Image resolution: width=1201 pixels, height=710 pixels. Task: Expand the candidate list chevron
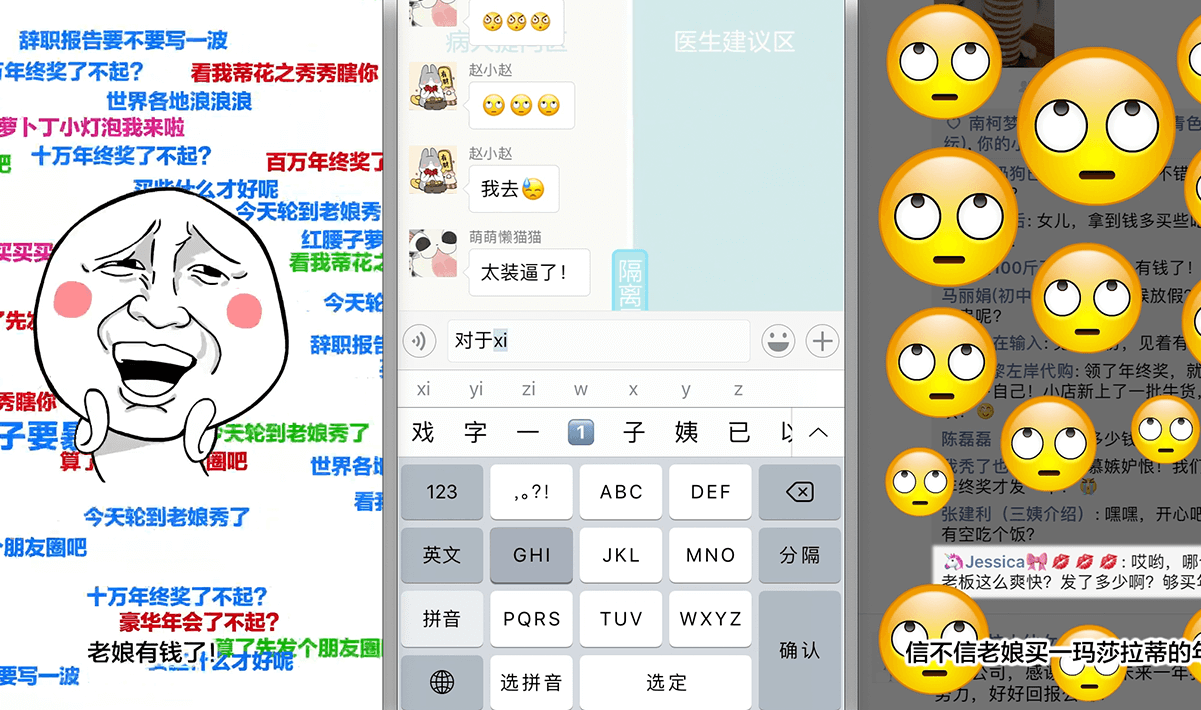coord(818,432)
